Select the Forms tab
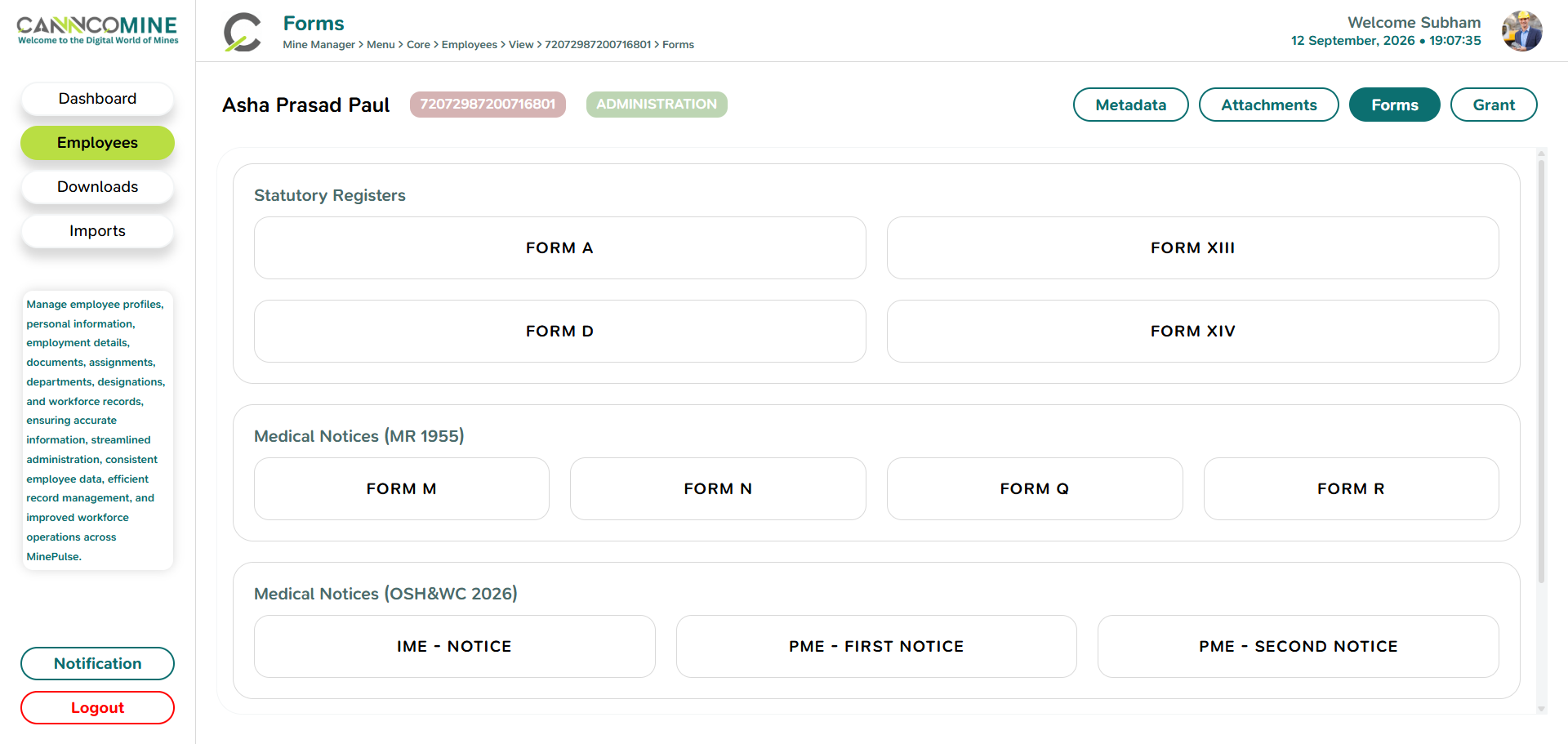1568x744 pixels. click(x=1394, y=105)
